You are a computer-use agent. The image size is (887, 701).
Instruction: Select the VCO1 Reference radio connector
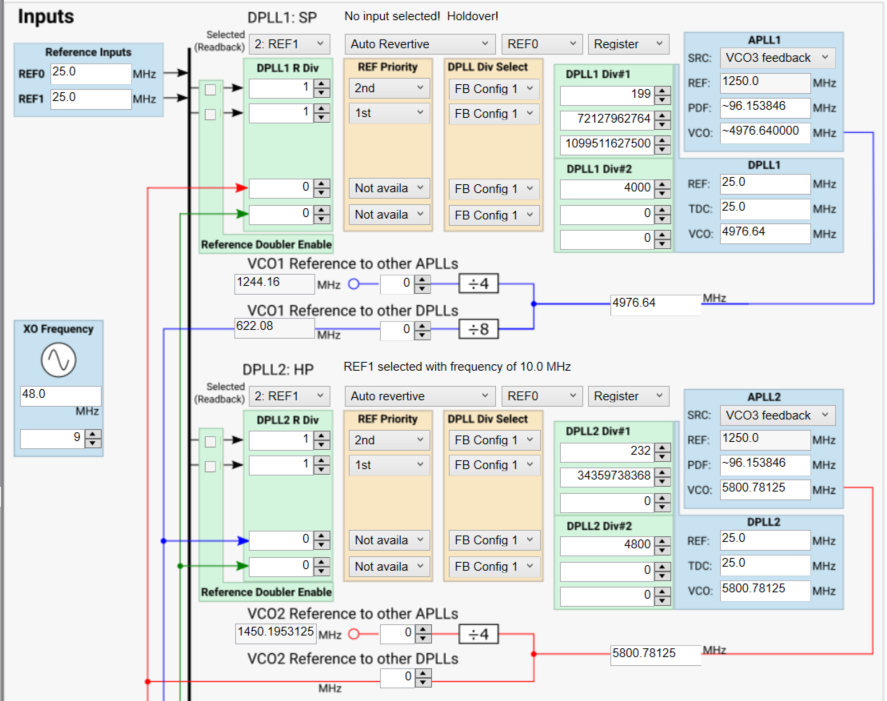(x=354, y=284)
